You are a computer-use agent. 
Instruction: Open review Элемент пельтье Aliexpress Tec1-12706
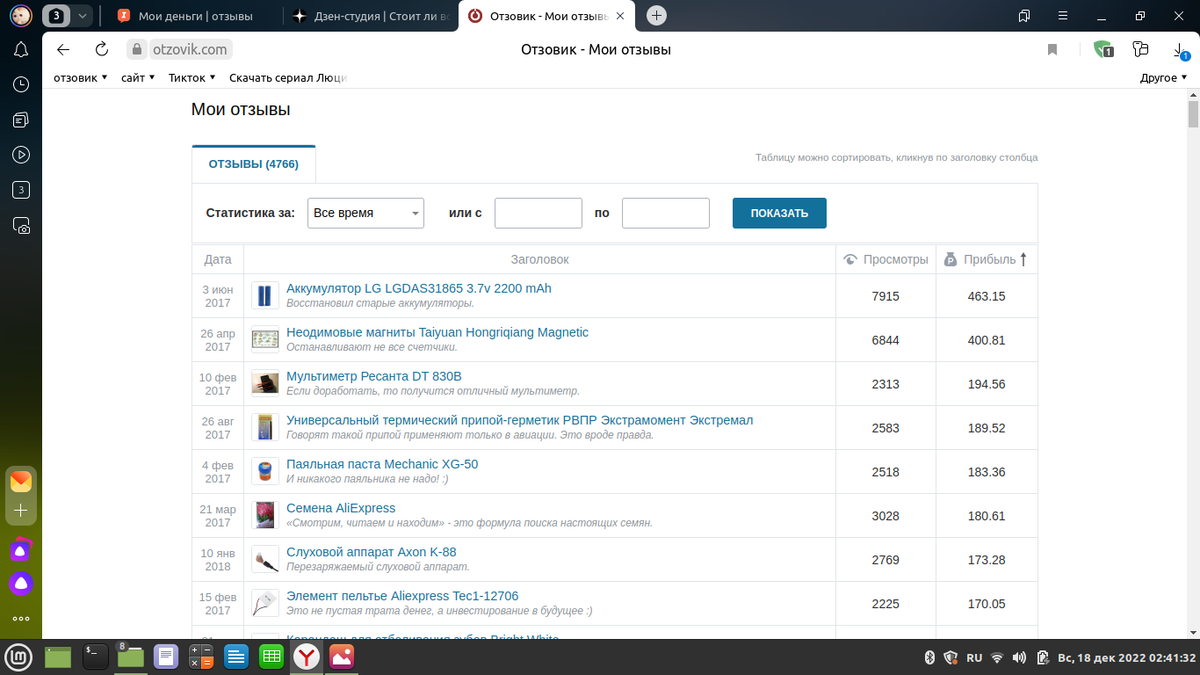tap(402, 596)
